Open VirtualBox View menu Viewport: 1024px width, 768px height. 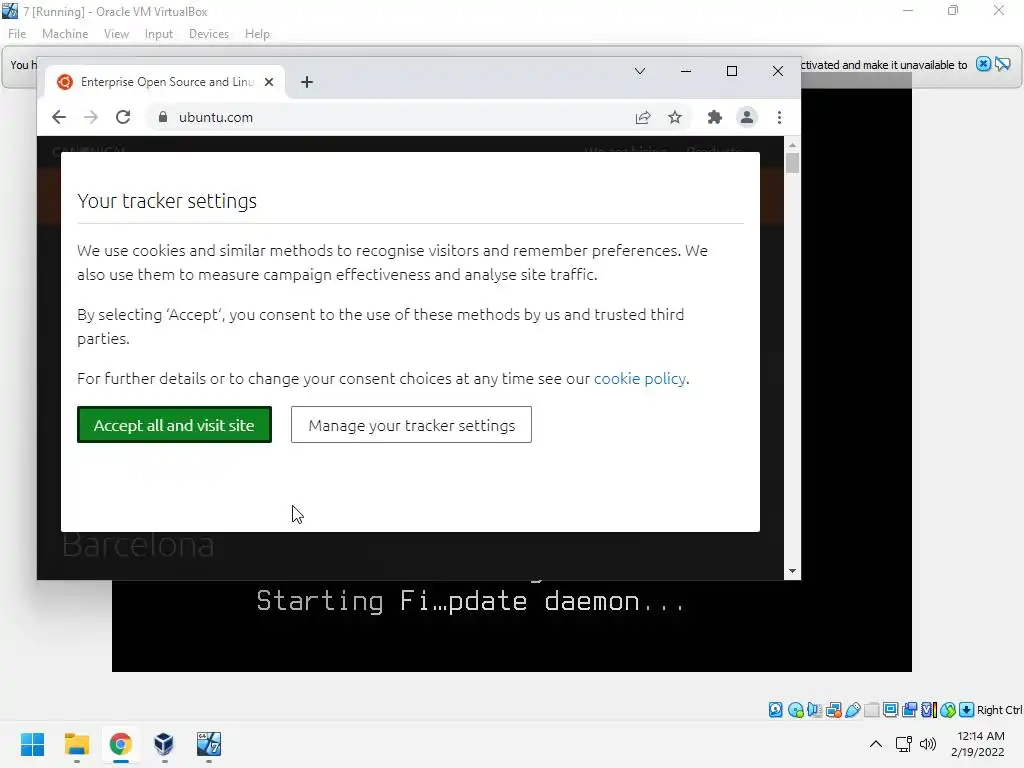tap(116, 34)
